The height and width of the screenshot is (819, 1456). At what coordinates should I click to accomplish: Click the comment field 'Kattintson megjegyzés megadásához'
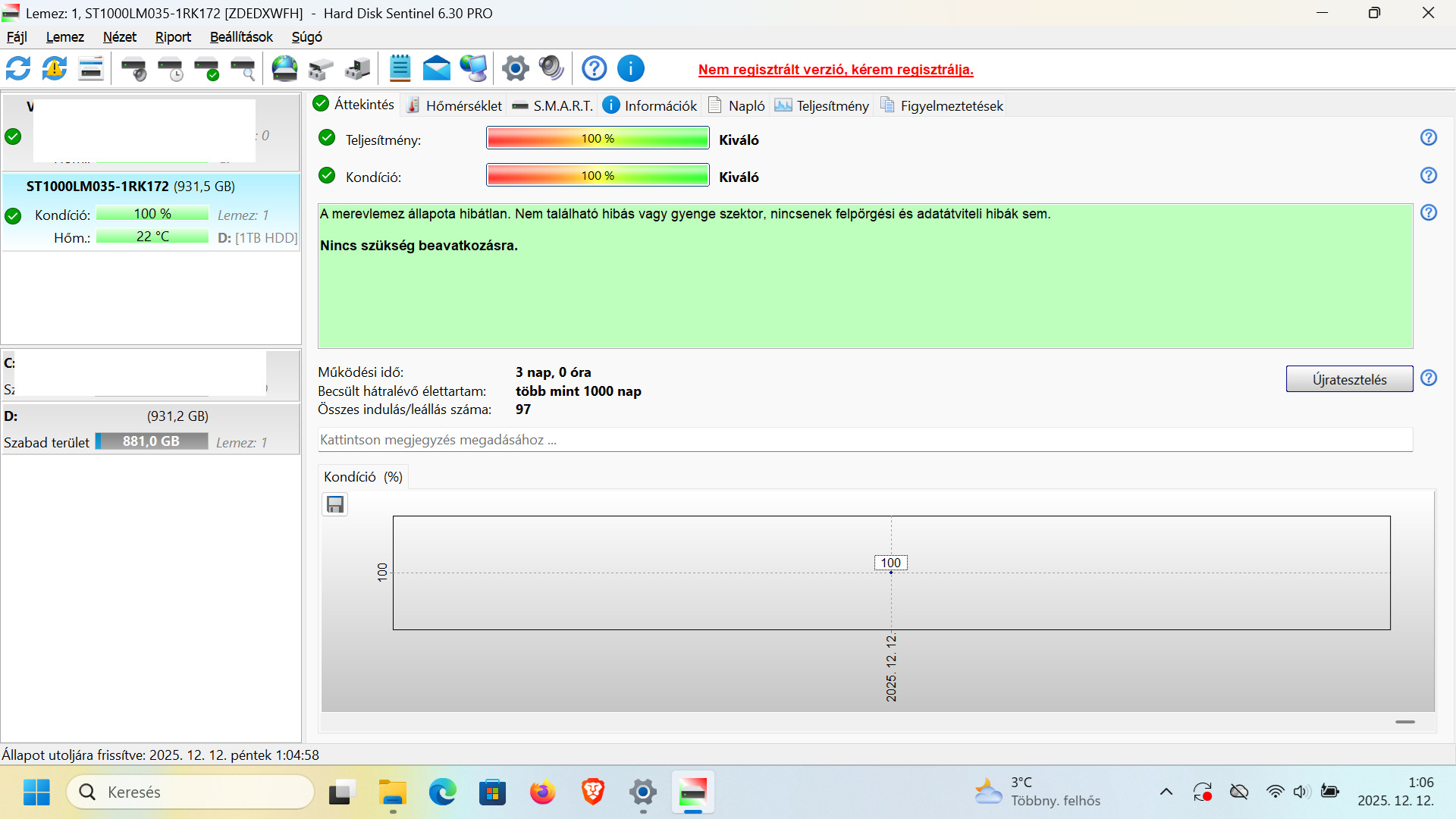click(864, 440)
